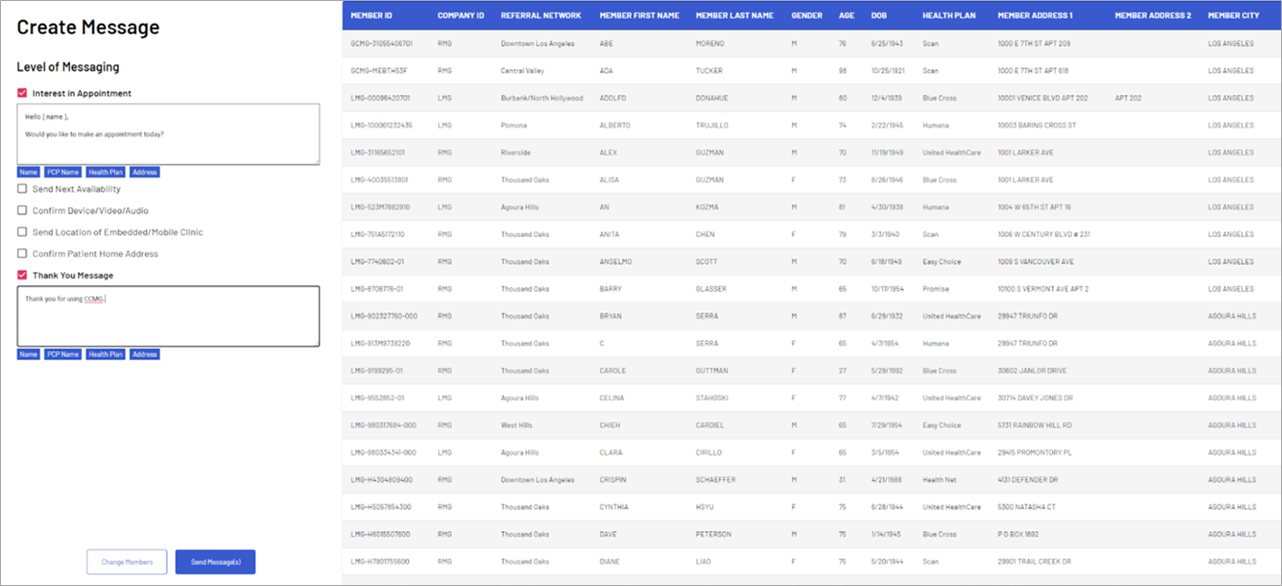The width and height of the screenshot is (1282, 586).
Task: Click the Health Net health plan cell
Action: (x=940, y=480)
